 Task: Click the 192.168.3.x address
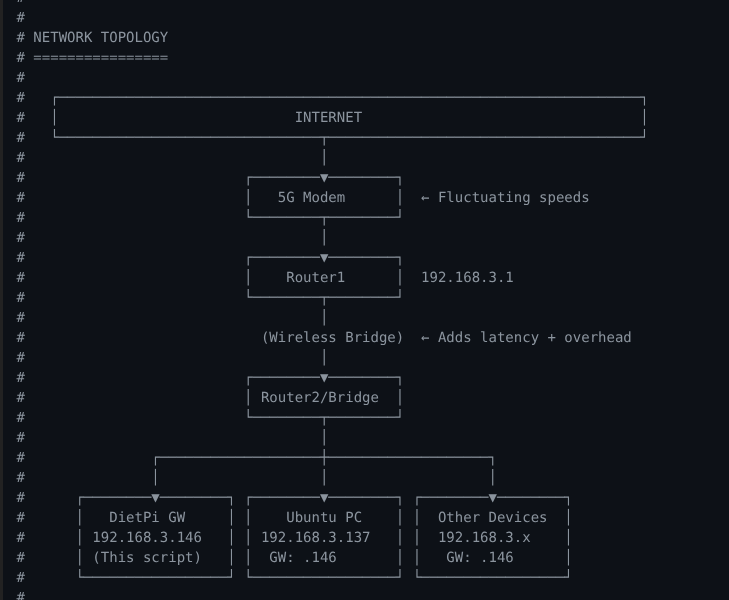[x=484, y=537]
